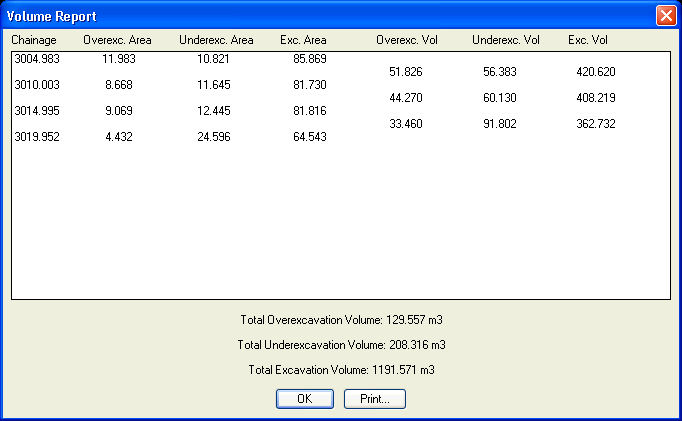Click the 420.620 excavation volume value
The height and width of the screenshot is (421, 682).
[598, 72]
